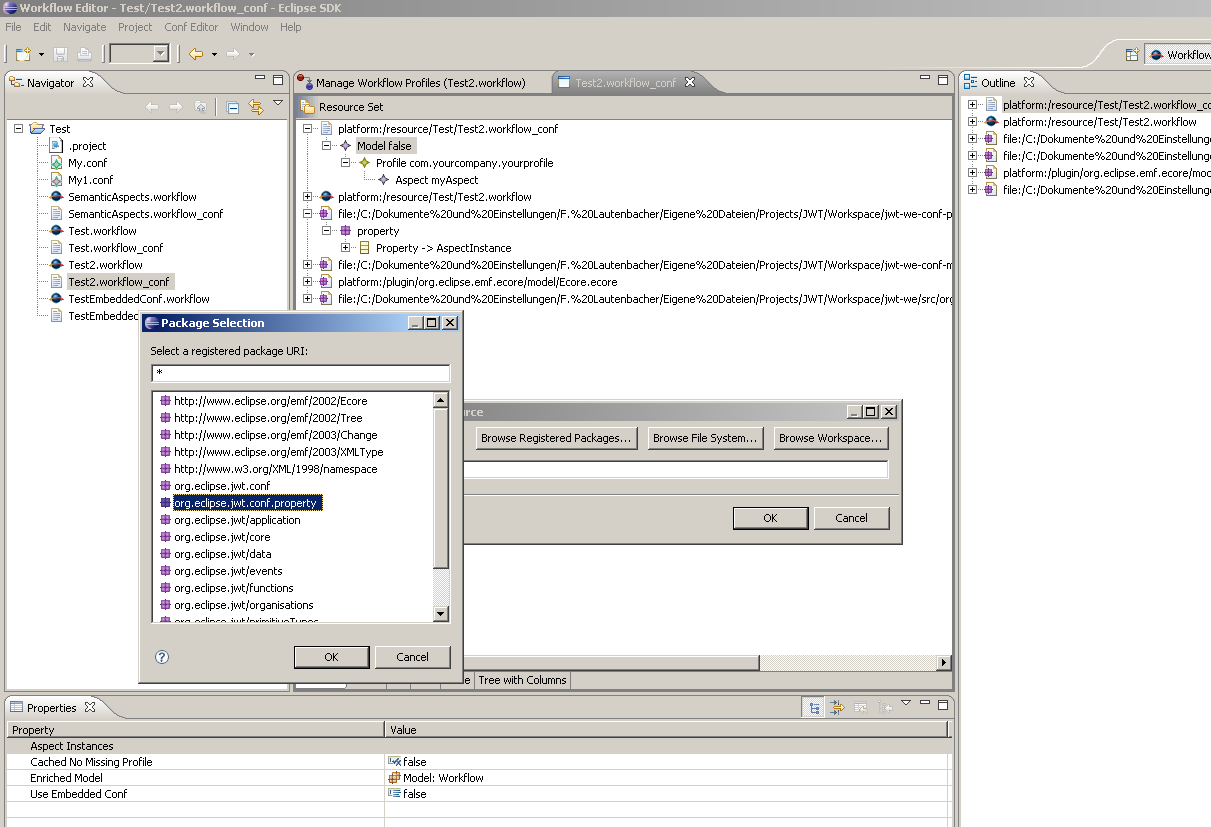Viewport: 1211px width, 827px height.
Task: Go back with the yellow Back arrow
Action: pos(196,54)
